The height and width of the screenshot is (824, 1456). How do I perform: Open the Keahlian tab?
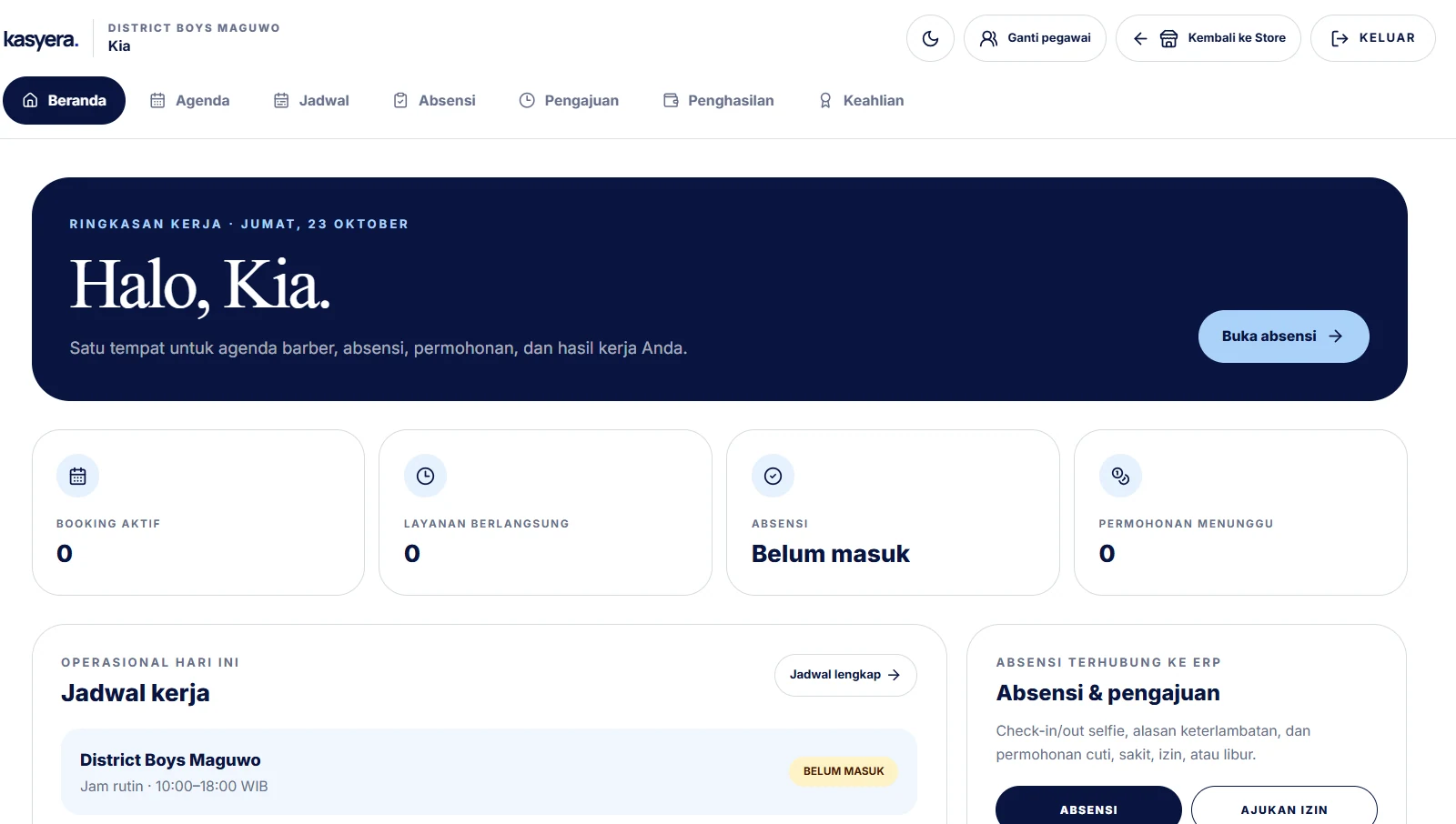861,100
